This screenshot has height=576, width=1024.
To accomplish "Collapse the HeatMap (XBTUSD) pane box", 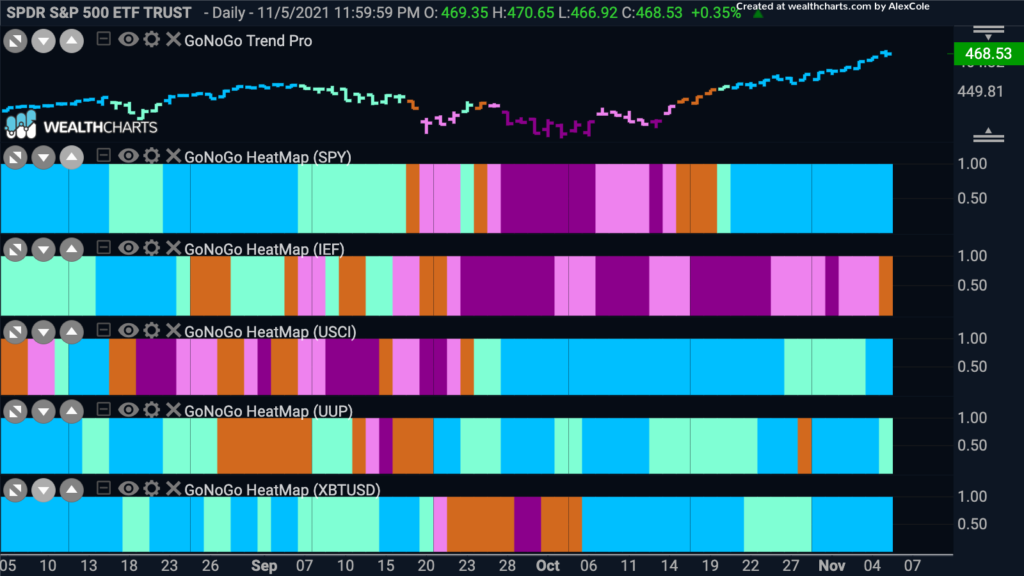I will [103, 488].
